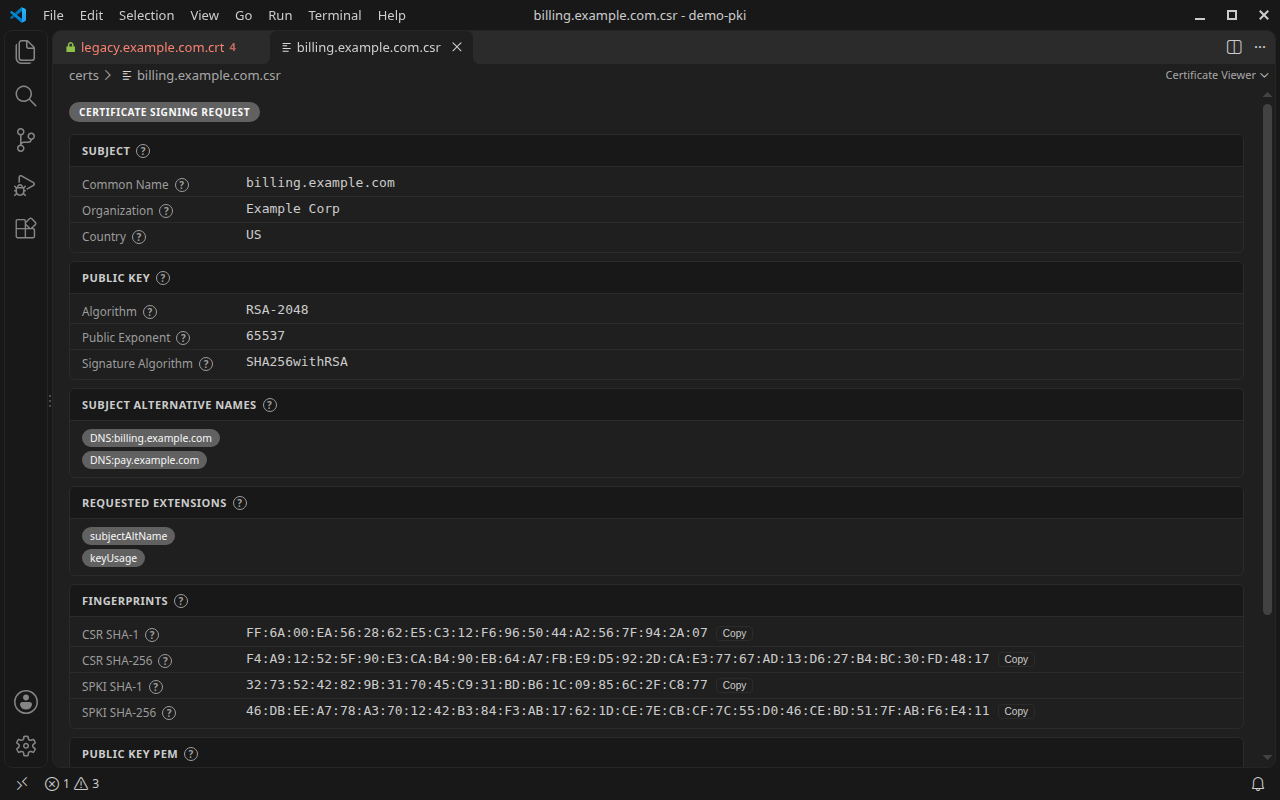
Task: Click help icon next to PUBLIC KEY heading
Action: (163, 278)
